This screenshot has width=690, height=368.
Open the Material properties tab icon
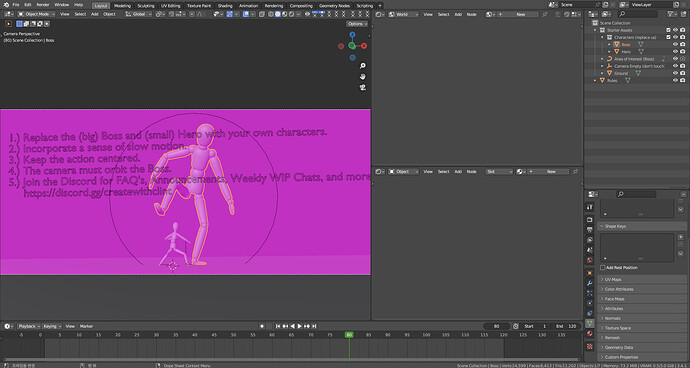click(x=590, y=334)
